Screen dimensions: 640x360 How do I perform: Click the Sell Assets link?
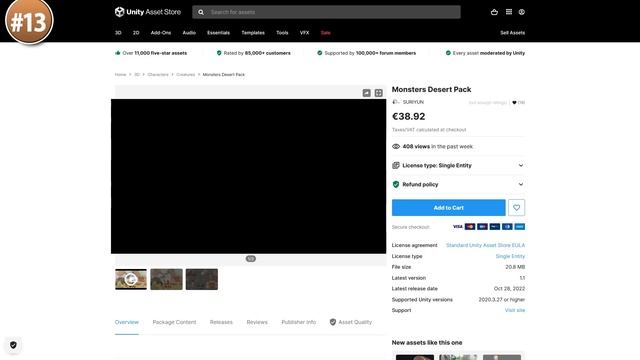(x=513, y=33)
